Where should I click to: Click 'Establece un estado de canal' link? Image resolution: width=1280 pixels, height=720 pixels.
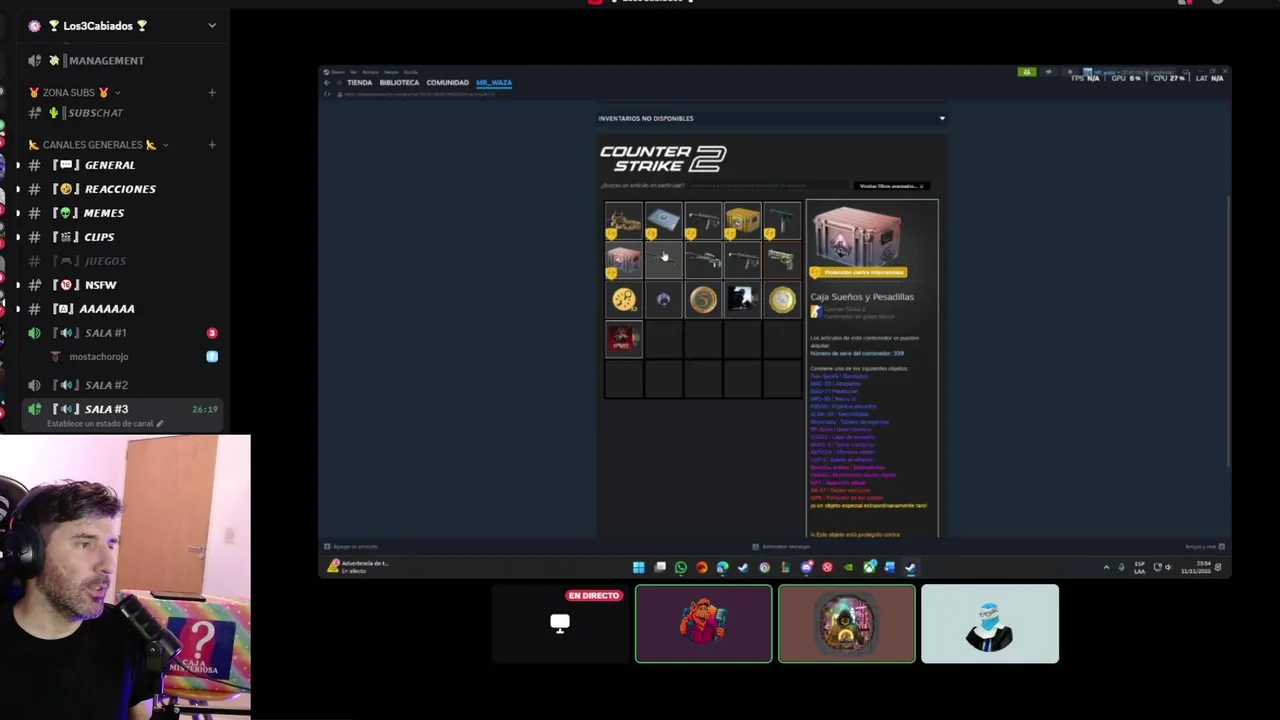[104, 424]
